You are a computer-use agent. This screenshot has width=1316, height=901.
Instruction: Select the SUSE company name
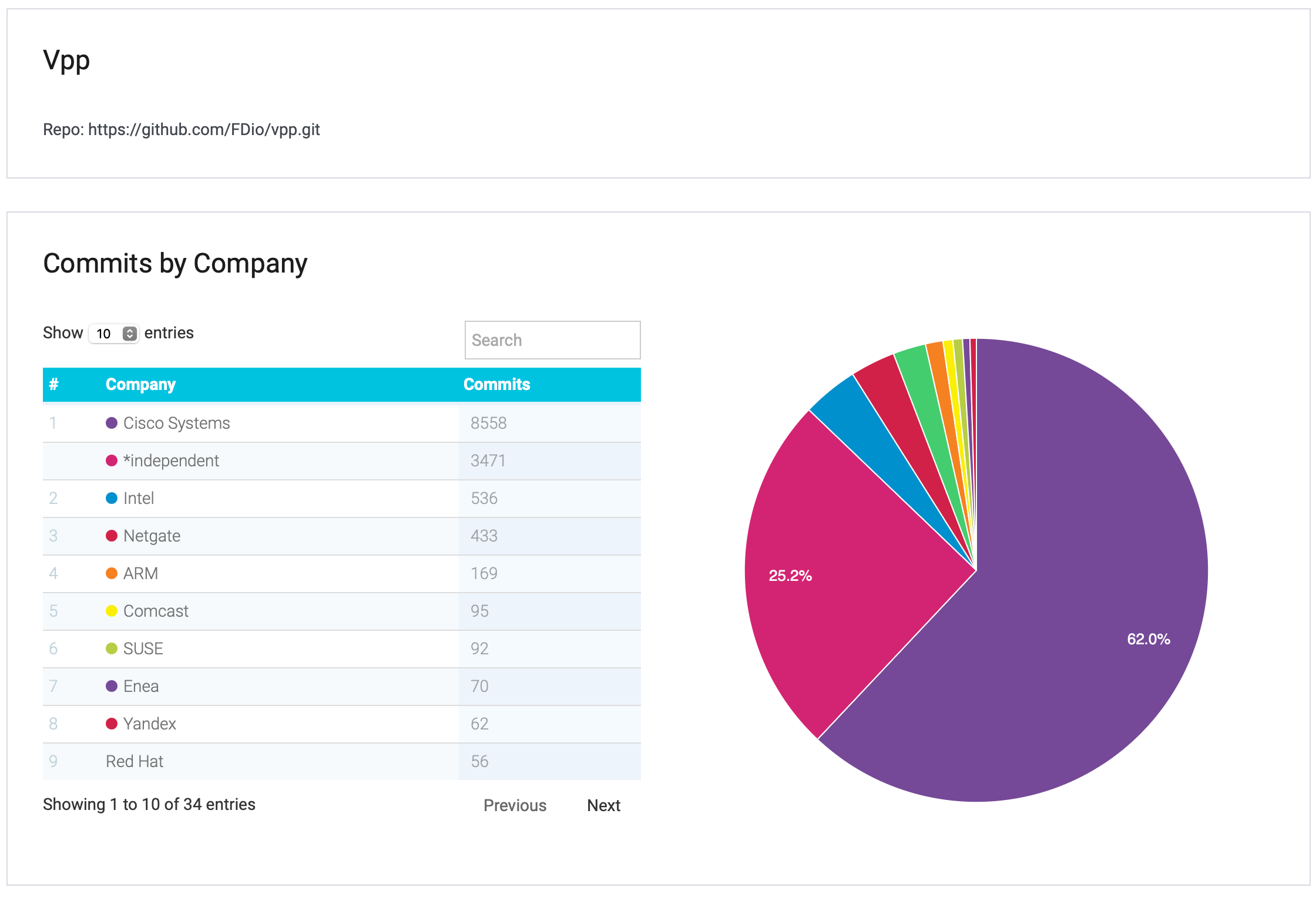coord(143,648)
